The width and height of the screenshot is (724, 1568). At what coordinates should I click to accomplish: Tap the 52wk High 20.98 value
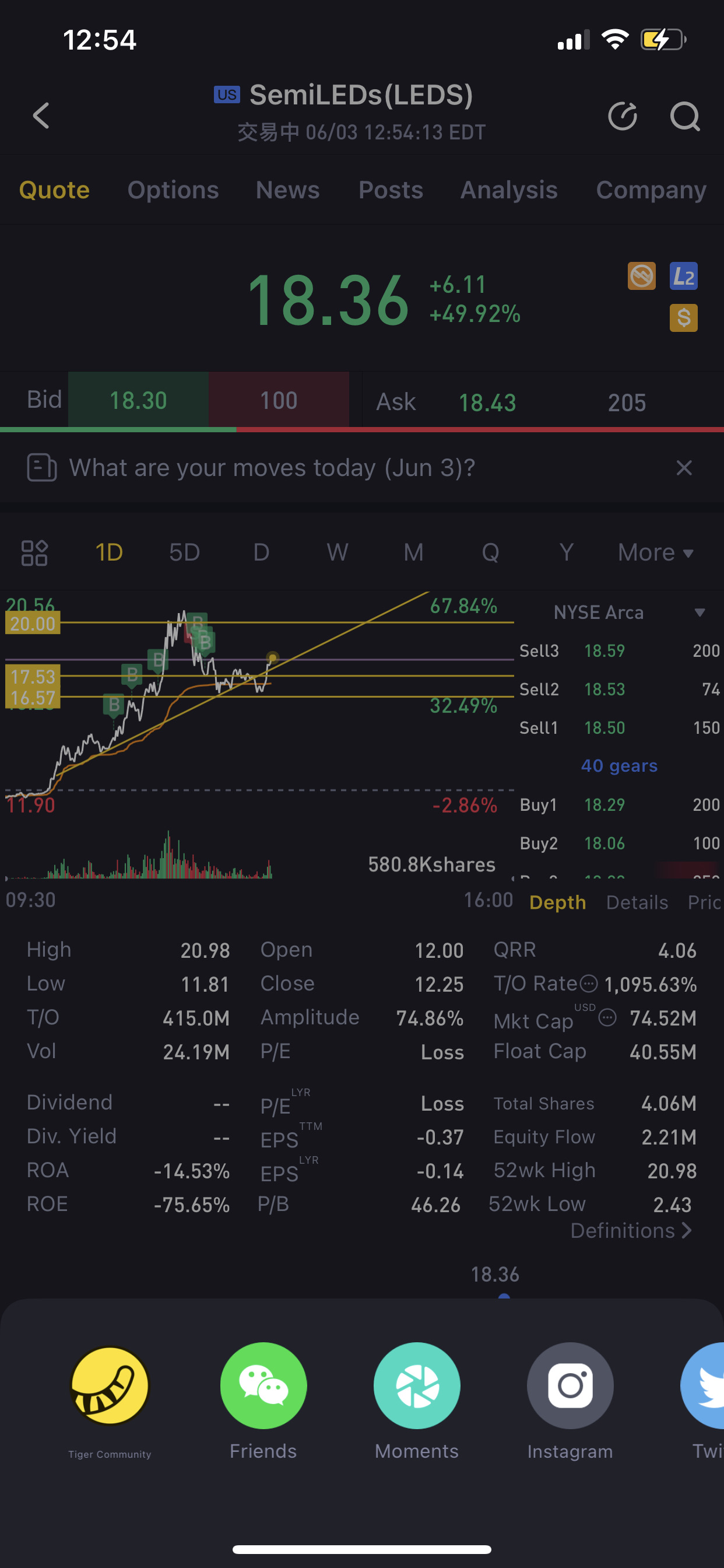672,1171
